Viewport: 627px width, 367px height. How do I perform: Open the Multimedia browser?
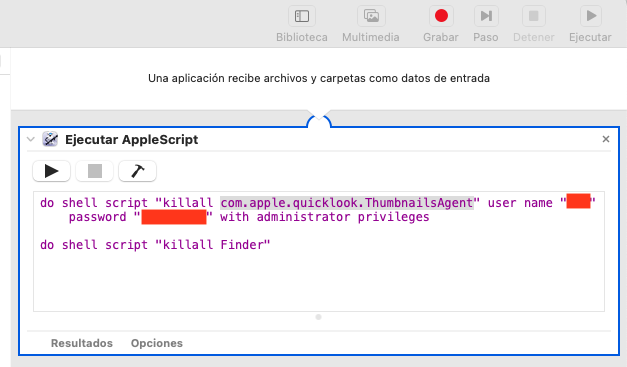coord(371,16)
